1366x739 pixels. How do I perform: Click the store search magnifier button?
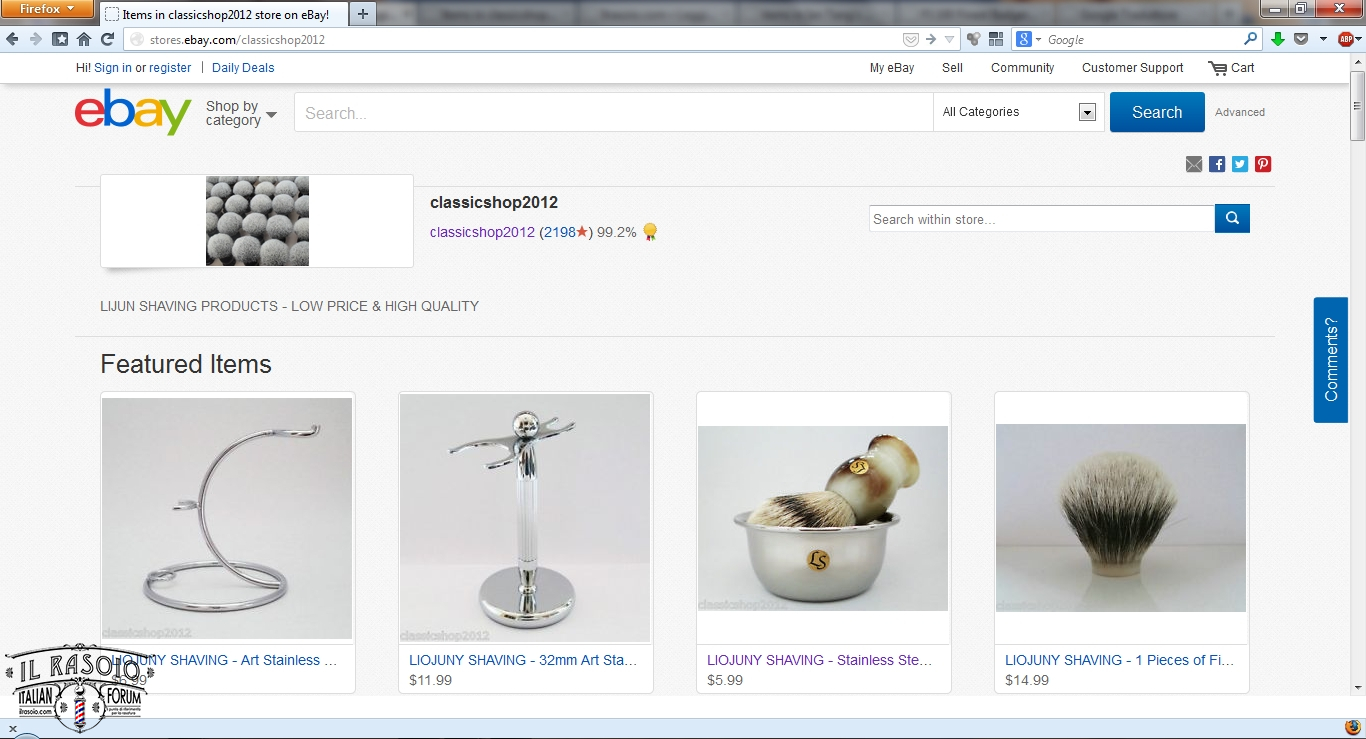1232,218
